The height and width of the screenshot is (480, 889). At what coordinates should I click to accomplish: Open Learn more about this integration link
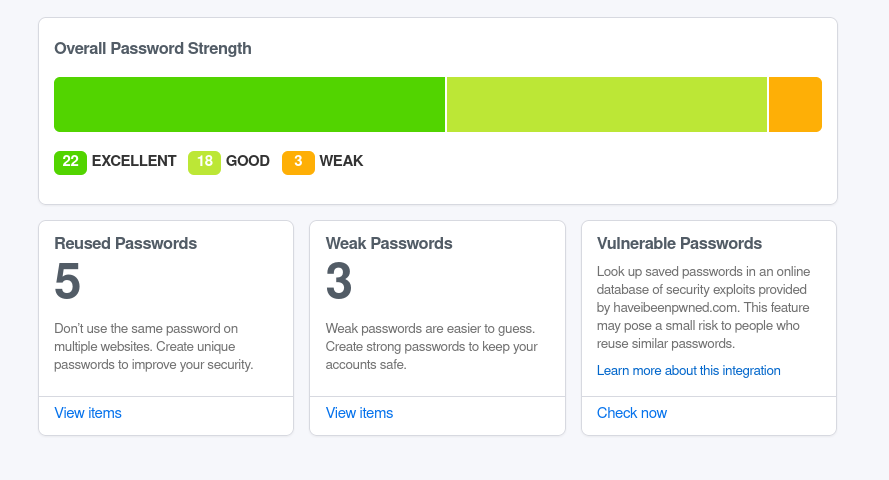coord(688,370)
